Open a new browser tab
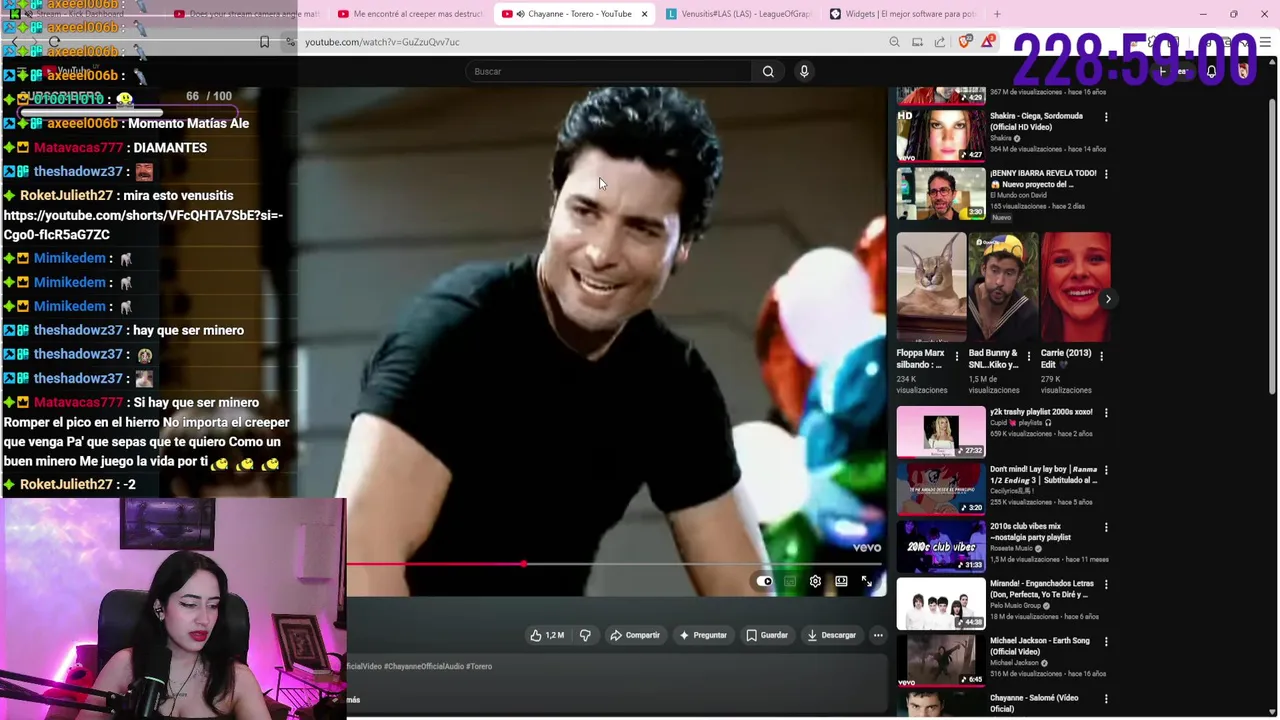Viewport: 1280px width, 720px height. [x=997, y=14]
